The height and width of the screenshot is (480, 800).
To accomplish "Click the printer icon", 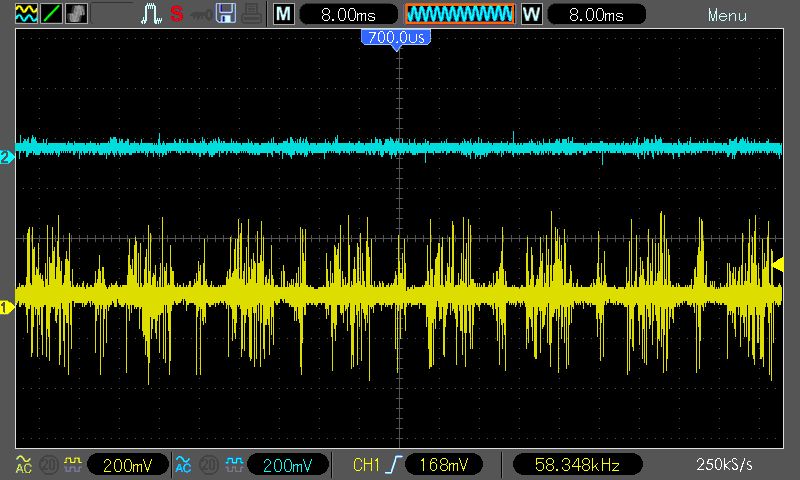I will coord(250,15).
